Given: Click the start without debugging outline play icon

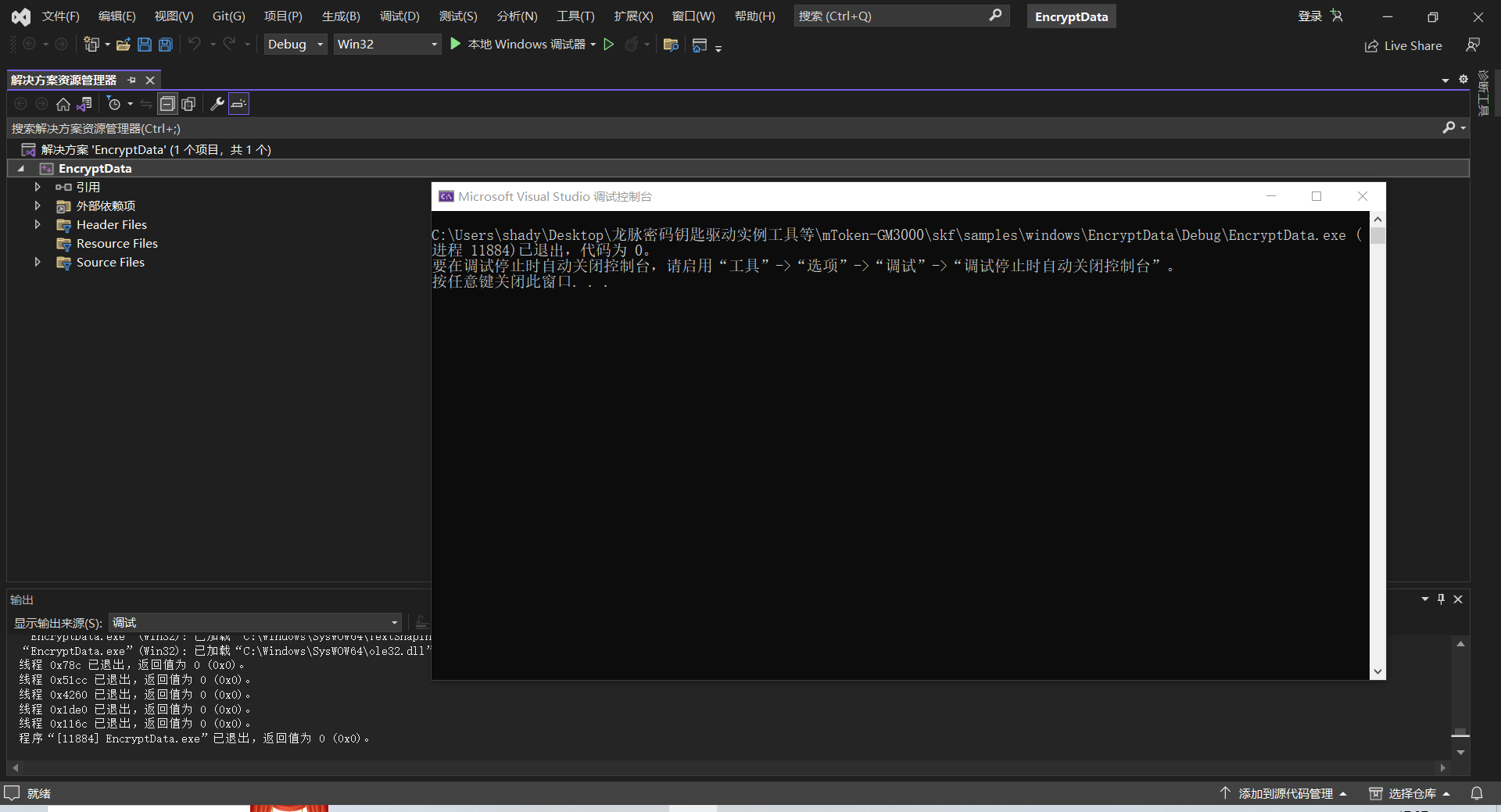Looking at the screenshot, I should coord(609,44).
